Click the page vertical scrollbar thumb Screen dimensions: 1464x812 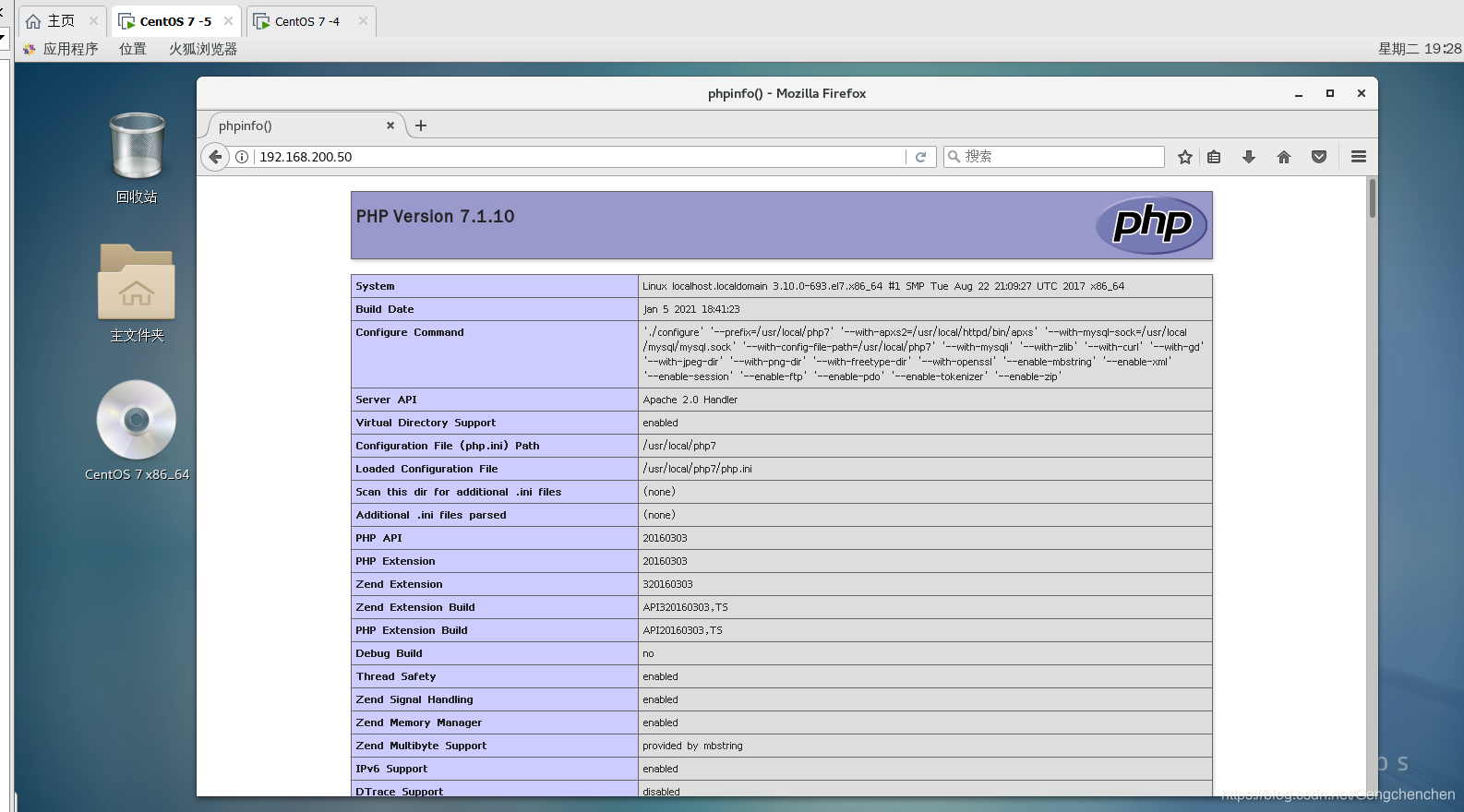pyautogui.click(x=1373, y=198)
